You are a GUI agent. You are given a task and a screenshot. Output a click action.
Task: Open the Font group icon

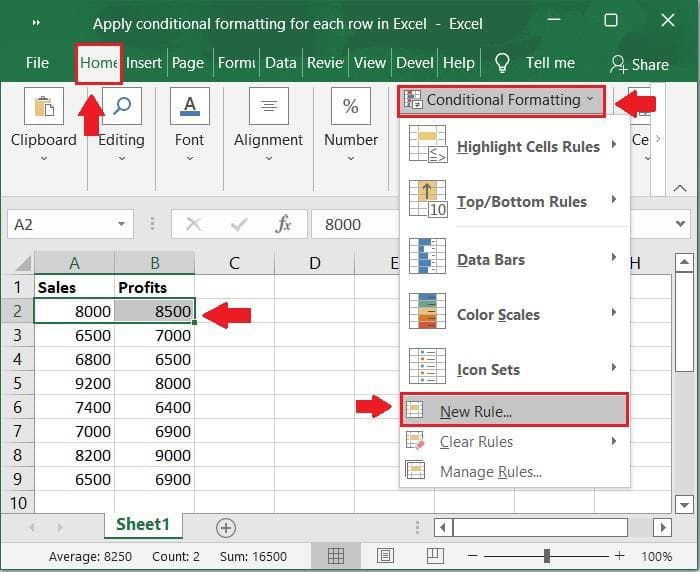point(190,106)
